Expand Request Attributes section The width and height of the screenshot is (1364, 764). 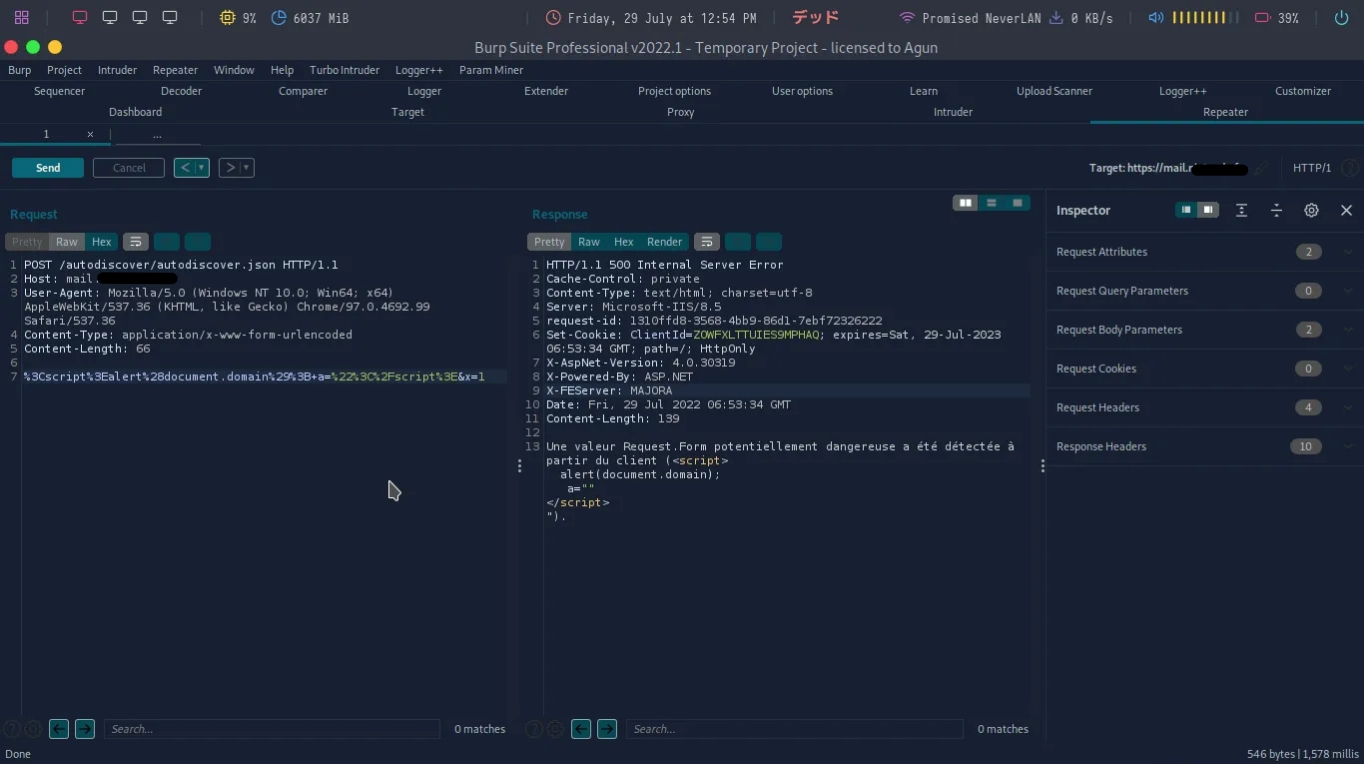[1204, 252]
